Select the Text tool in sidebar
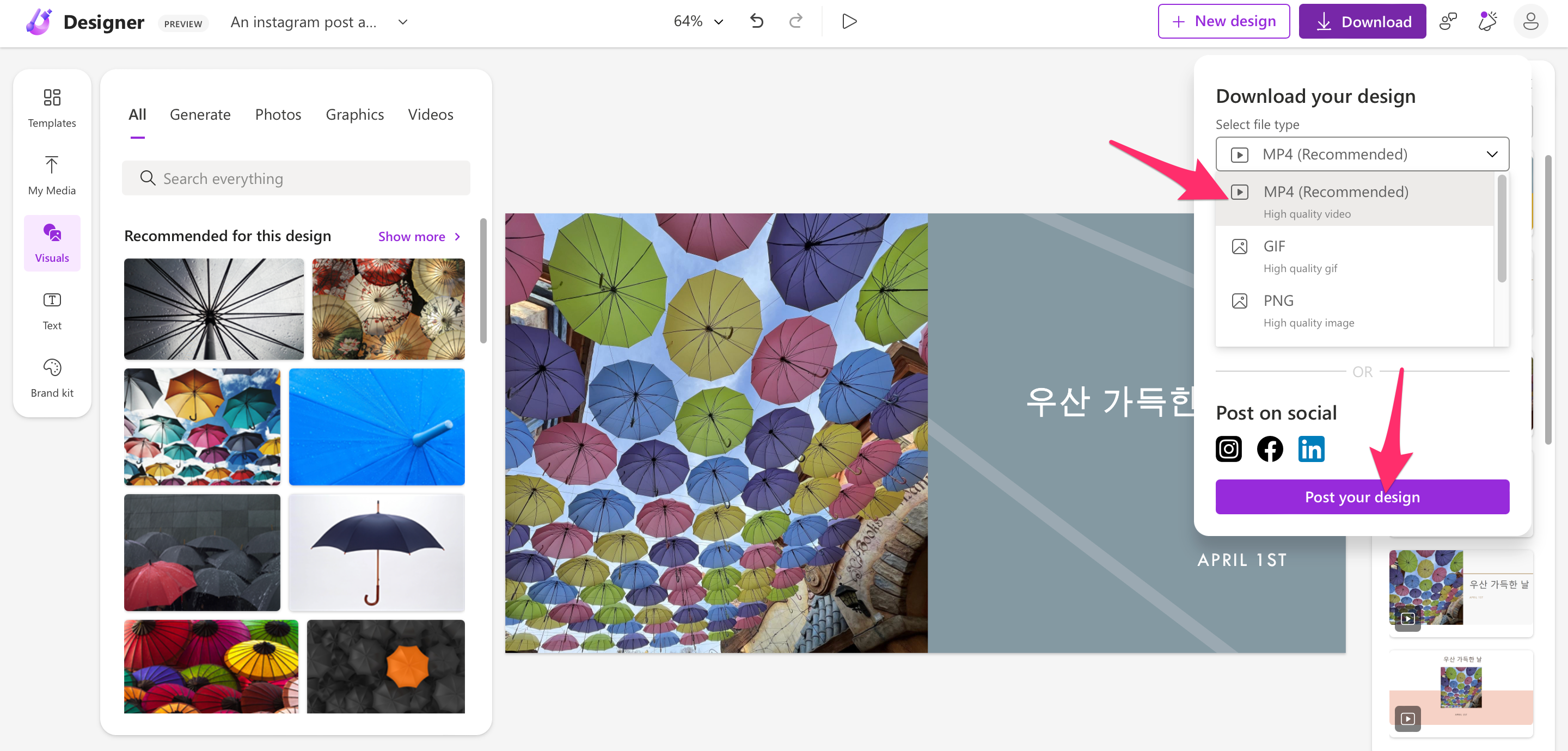This screenshot has width=1568, height=751. (x=52, y=310)
